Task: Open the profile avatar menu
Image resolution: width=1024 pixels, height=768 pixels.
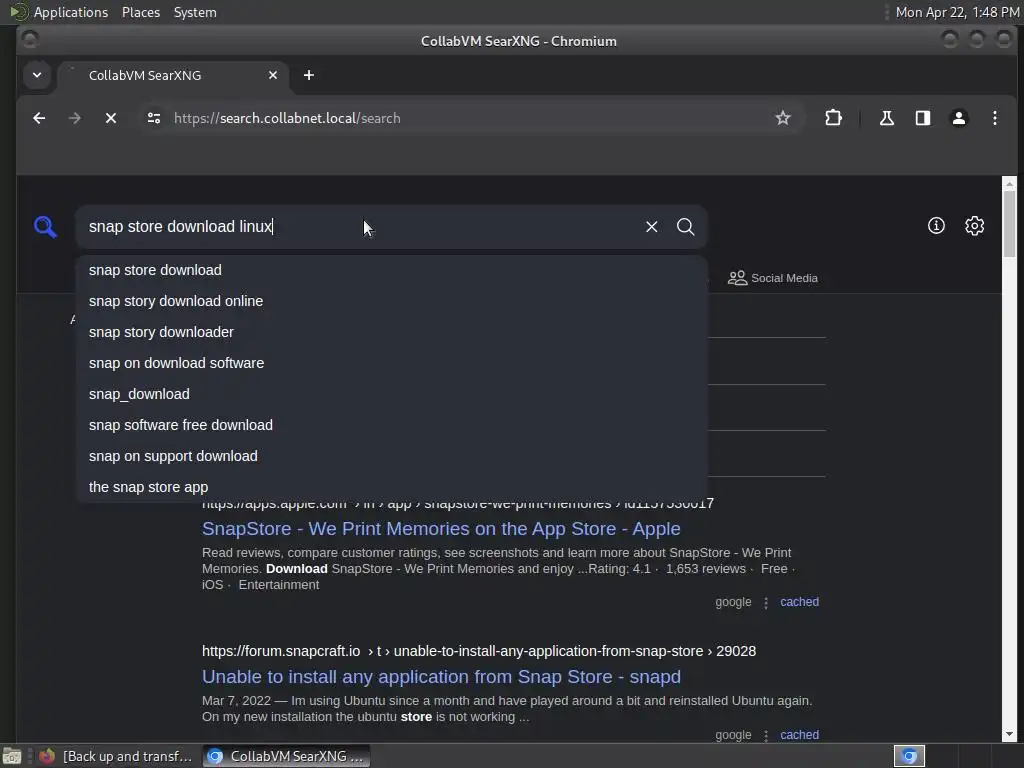Action: coord(959,118)
